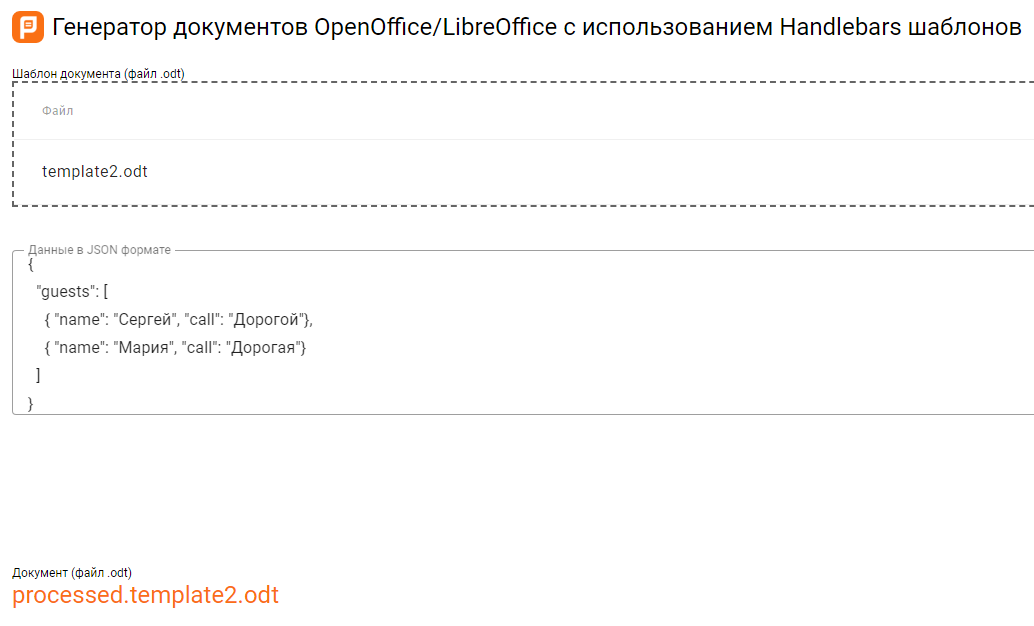Click the opening brace of the JSON

(30, 264)
